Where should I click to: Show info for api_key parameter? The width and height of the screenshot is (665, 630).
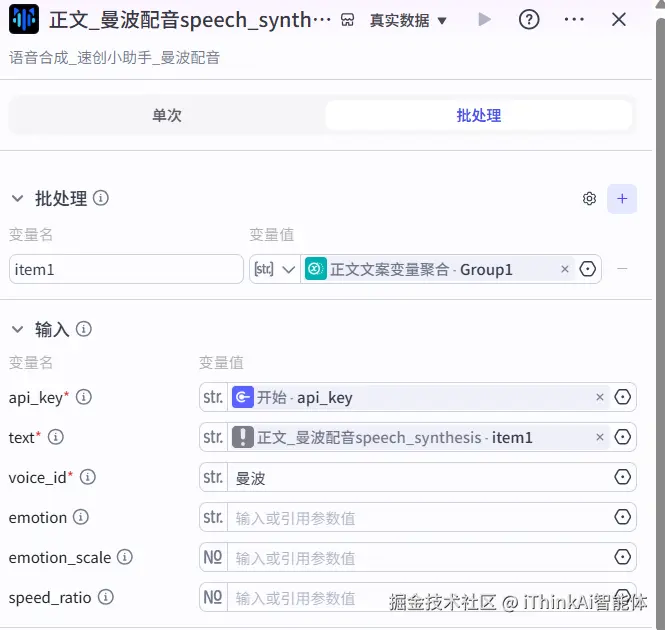click(84, 397)
